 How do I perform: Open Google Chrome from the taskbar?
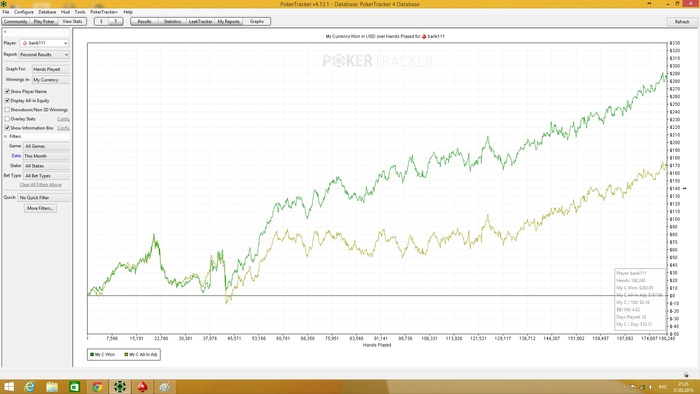pyautogui.click(x=97, y=386)
